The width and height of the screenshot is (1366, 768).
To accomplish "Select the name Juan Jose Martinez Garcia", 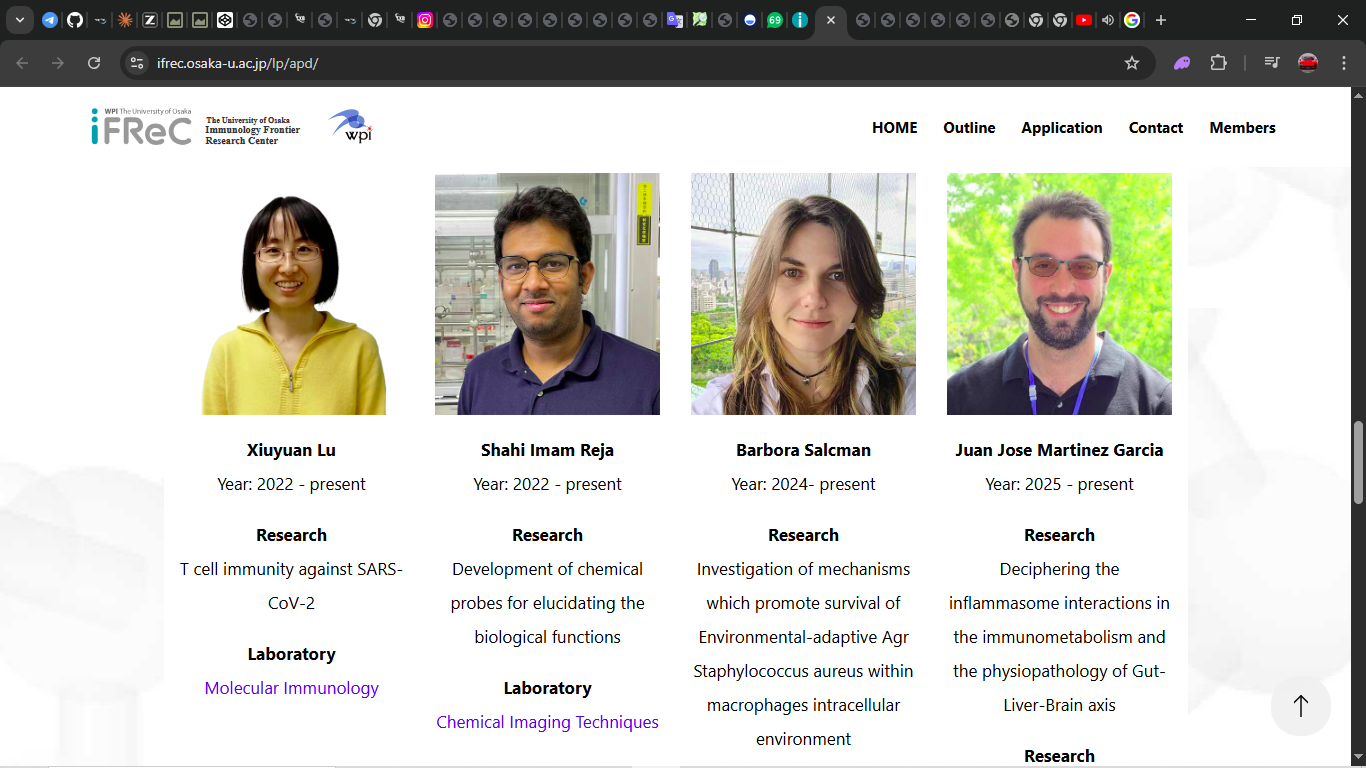I will (1059, 450).
